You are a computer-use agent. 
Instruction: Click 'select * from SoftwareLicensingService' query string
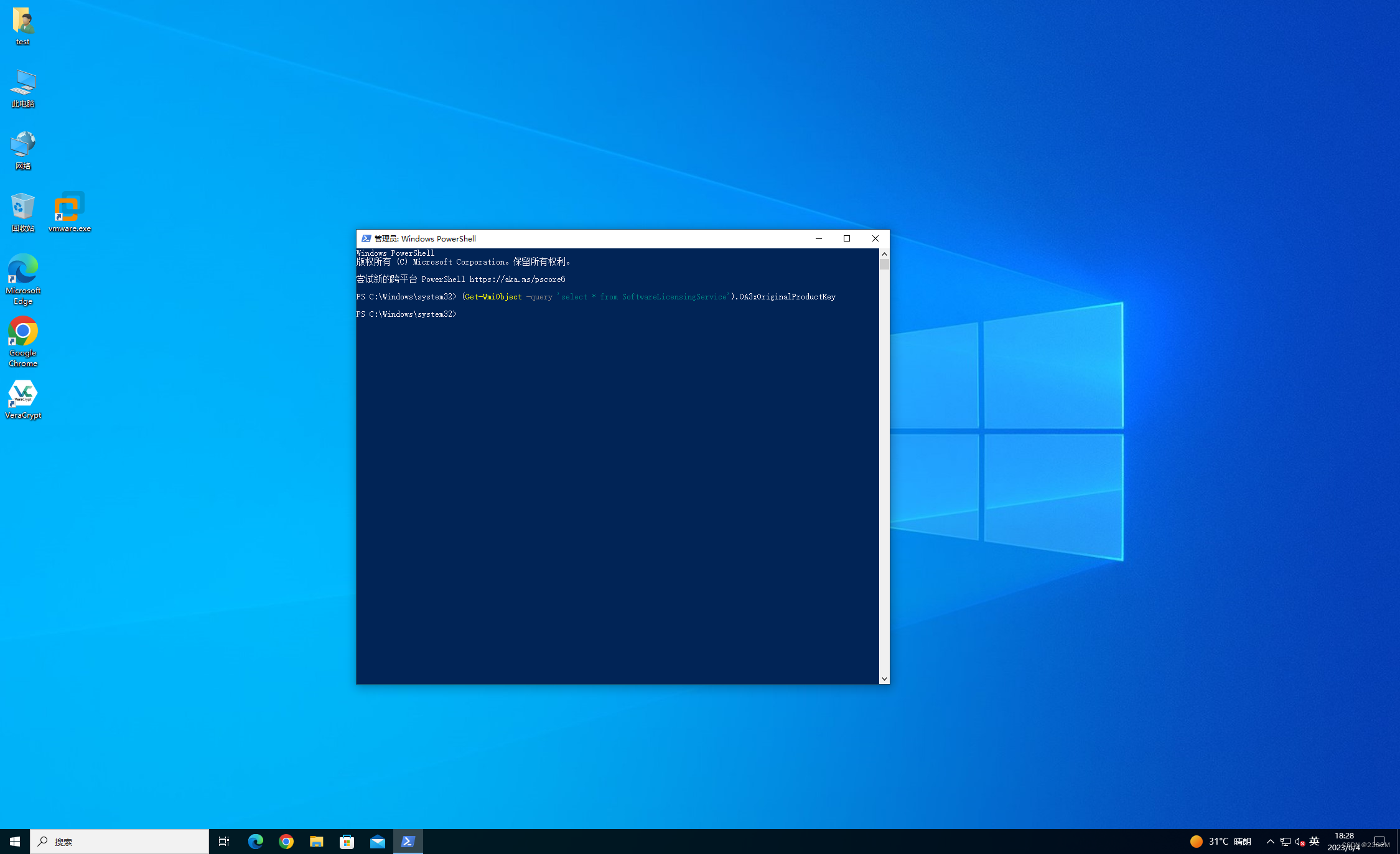644,297
